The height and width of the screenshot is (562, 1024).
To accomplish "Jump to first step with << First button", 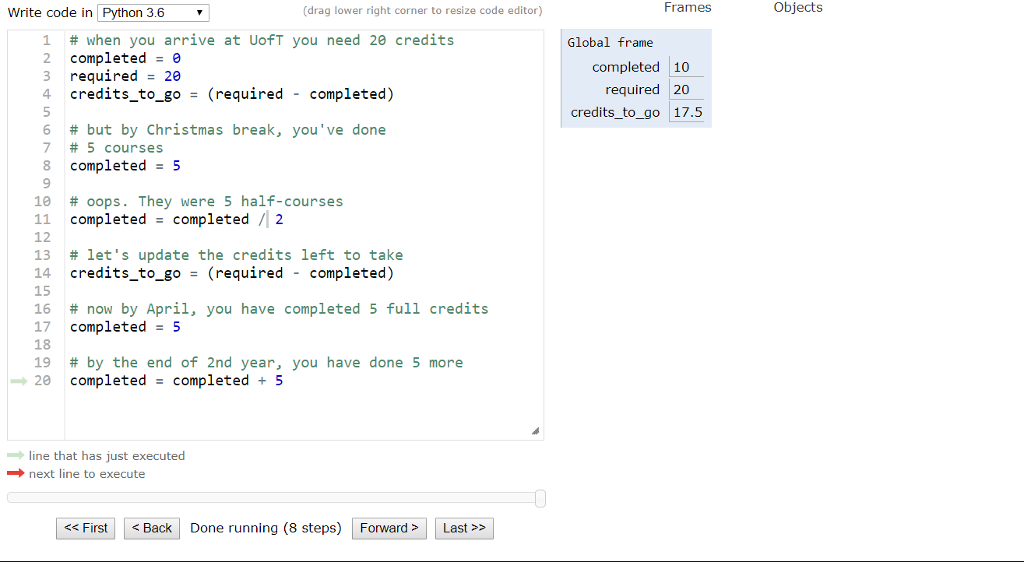I will [x=86, y=528].
